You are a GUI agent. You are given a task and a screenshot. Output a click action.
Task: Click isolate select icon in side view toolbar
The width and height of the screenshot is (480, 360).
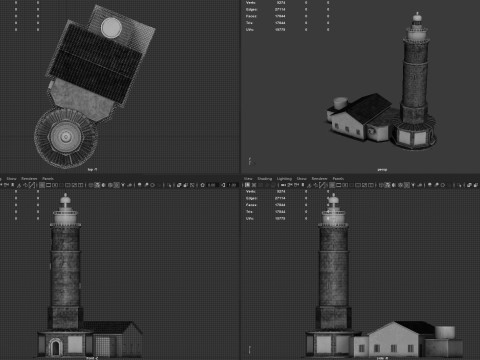460,185
